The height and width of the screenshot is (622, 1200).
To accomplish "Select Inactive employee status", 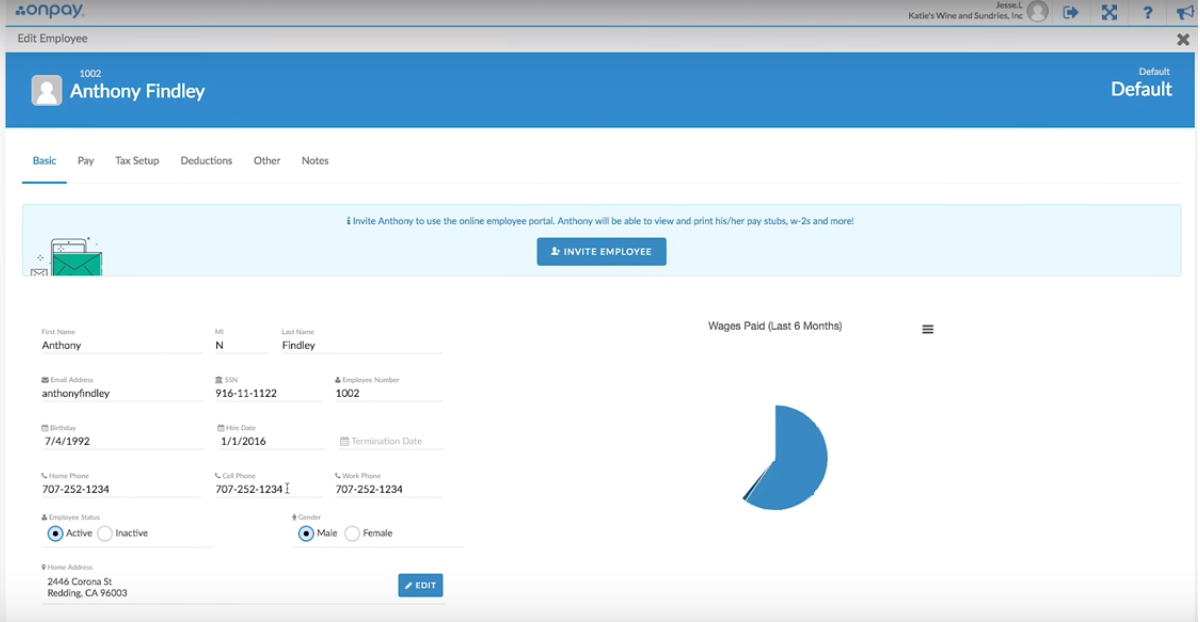I will coord(105,533).
